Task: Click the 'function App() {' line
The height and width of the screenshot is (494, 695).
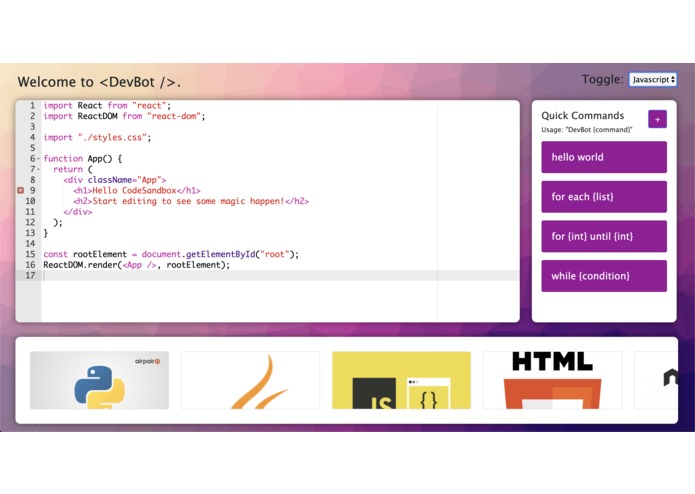Action: (82, 159)
